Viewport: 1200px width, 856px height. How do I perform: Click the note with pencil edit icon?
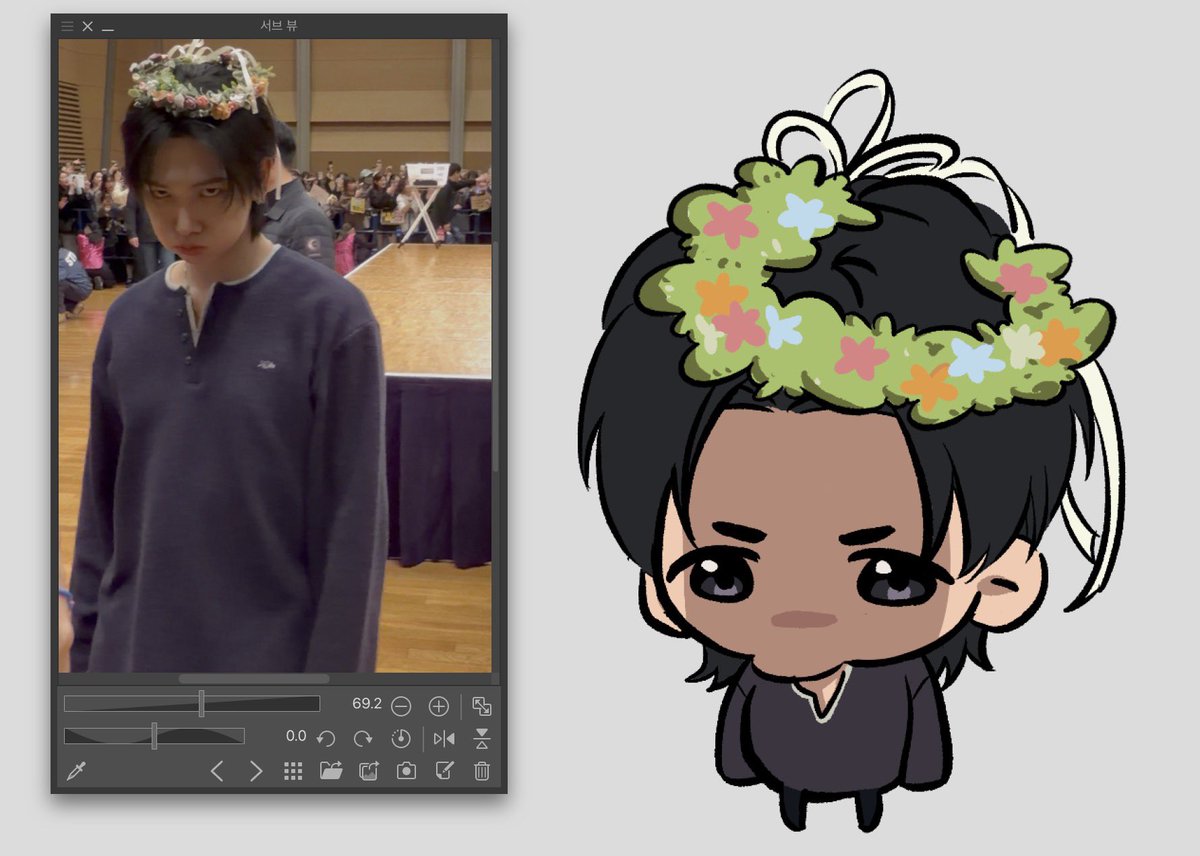pyautogui.click(x=444, y=771)
